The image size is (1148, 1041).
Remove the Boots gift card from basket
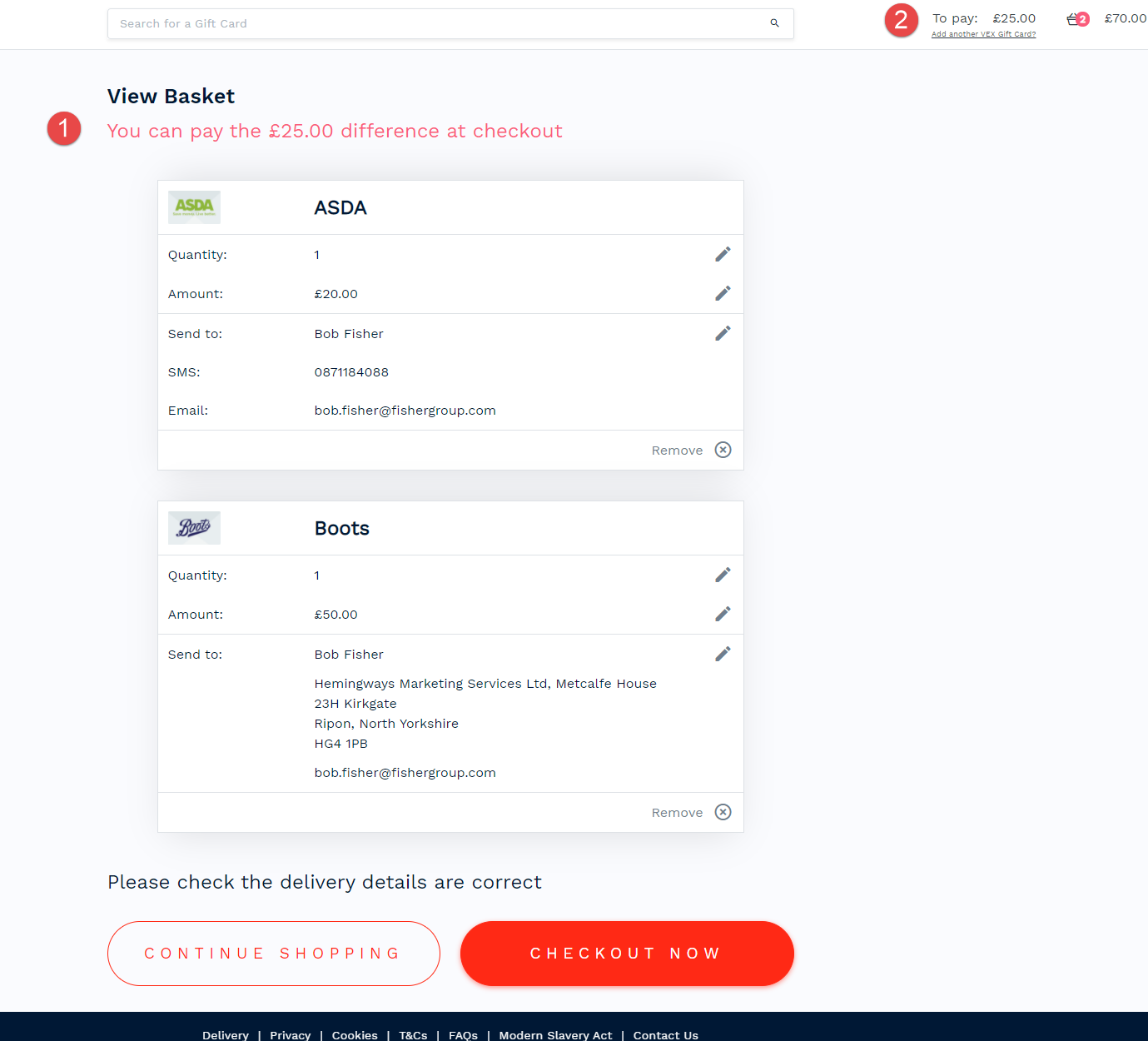[723, 812]
